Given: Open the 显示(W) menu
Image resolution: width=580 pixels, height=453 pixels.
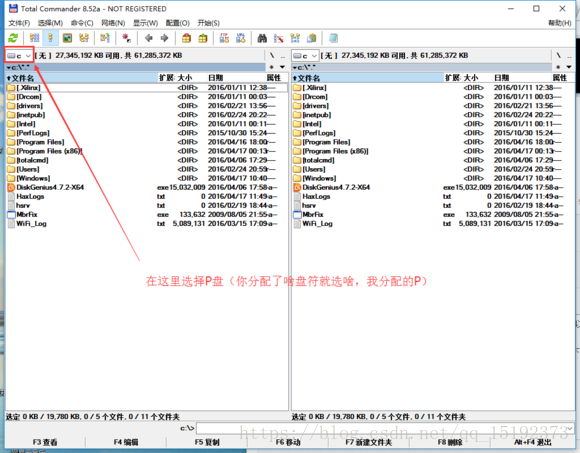Looking at the screenshot, I should [145, 23].
